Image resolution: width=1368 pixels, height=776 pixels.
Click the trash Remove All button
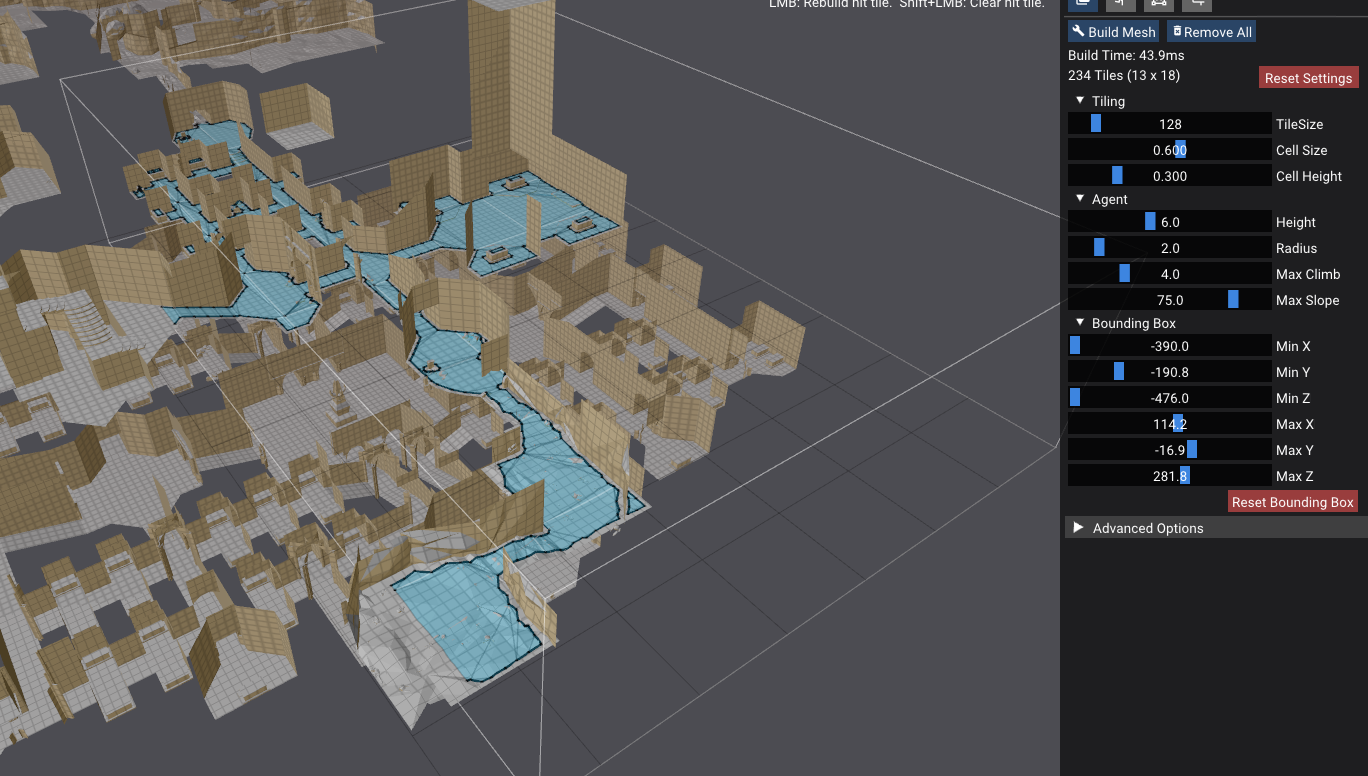pos(1211,32)
